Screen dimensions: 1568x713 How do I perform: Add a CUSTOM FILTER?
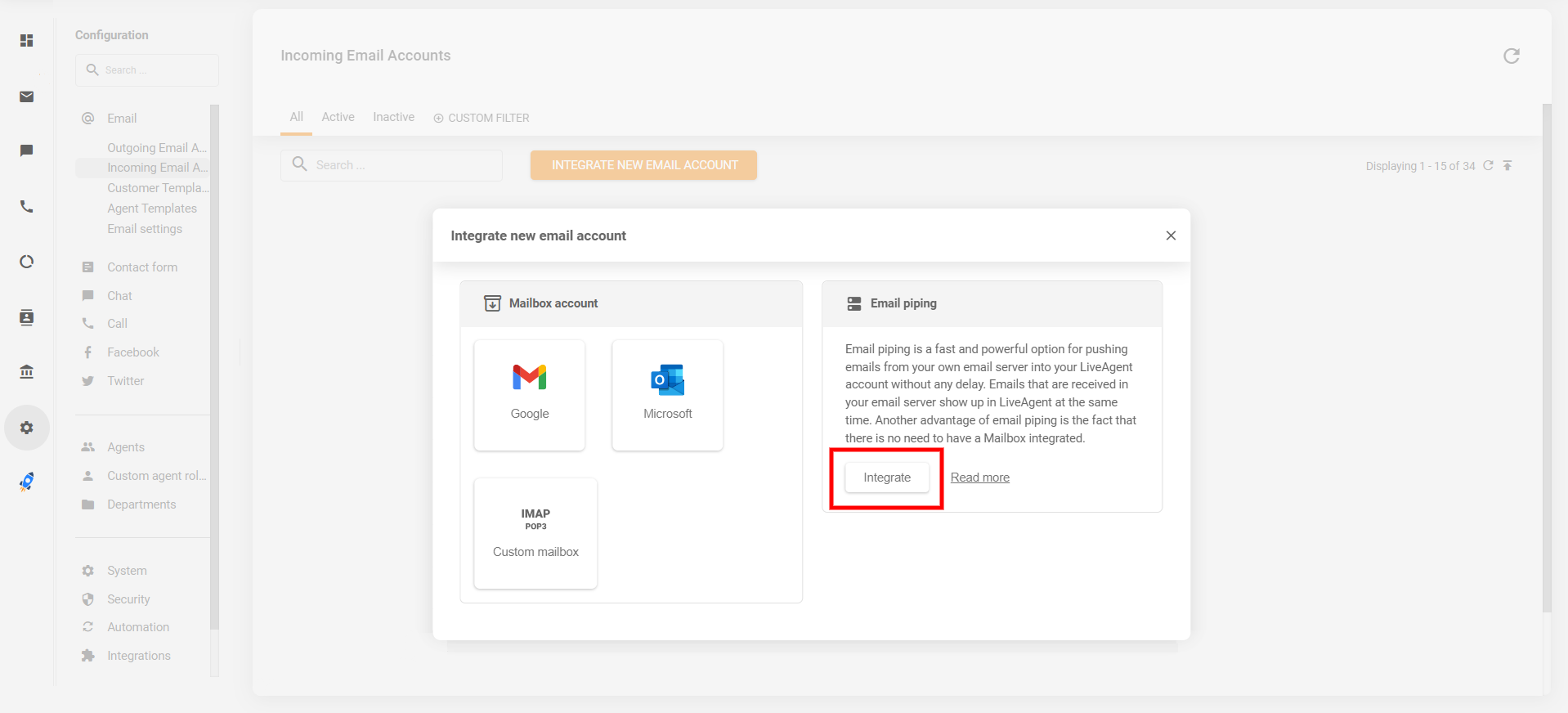pyautogui.click(x=482, y=118)
